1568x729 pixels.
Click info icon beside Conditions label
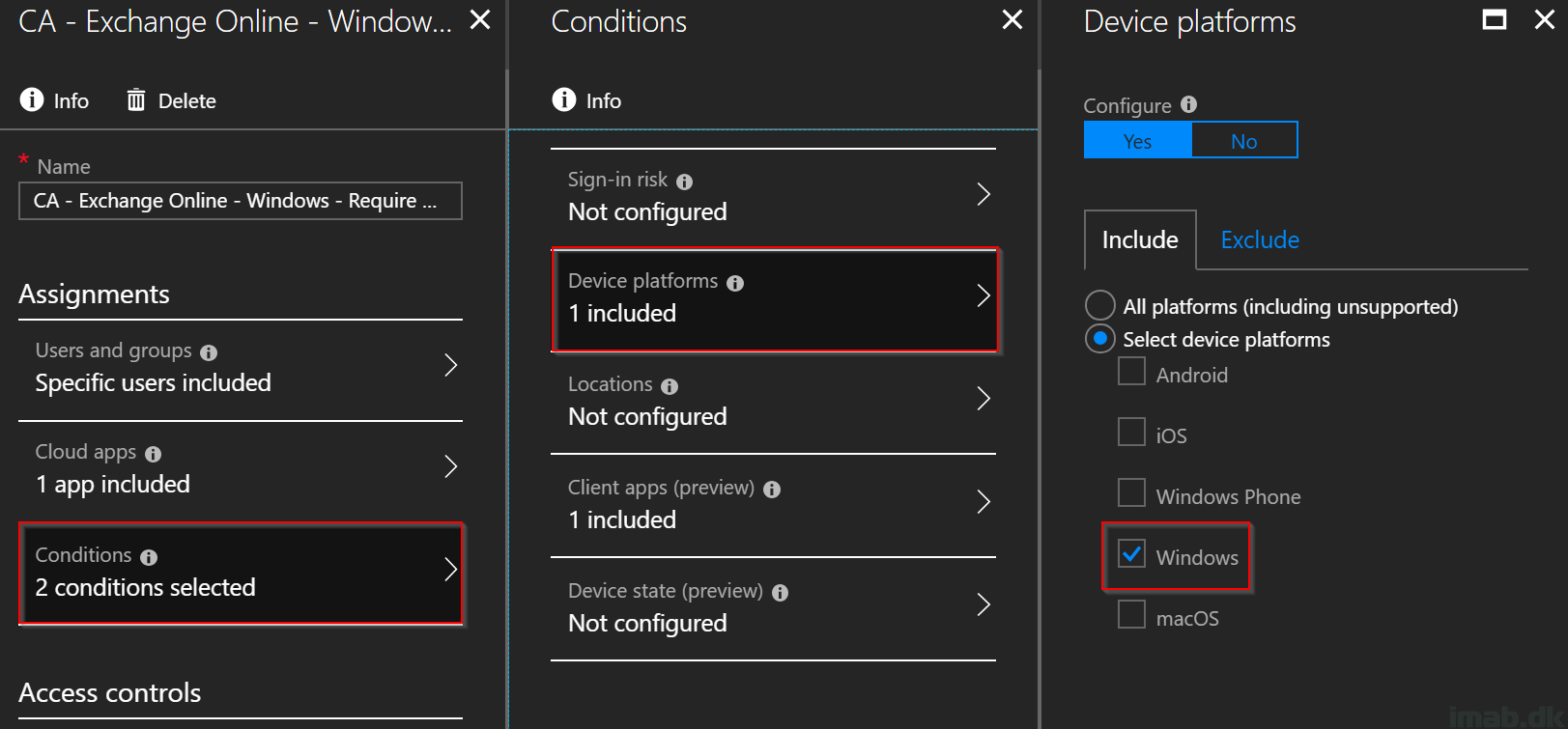pos(149,557)
